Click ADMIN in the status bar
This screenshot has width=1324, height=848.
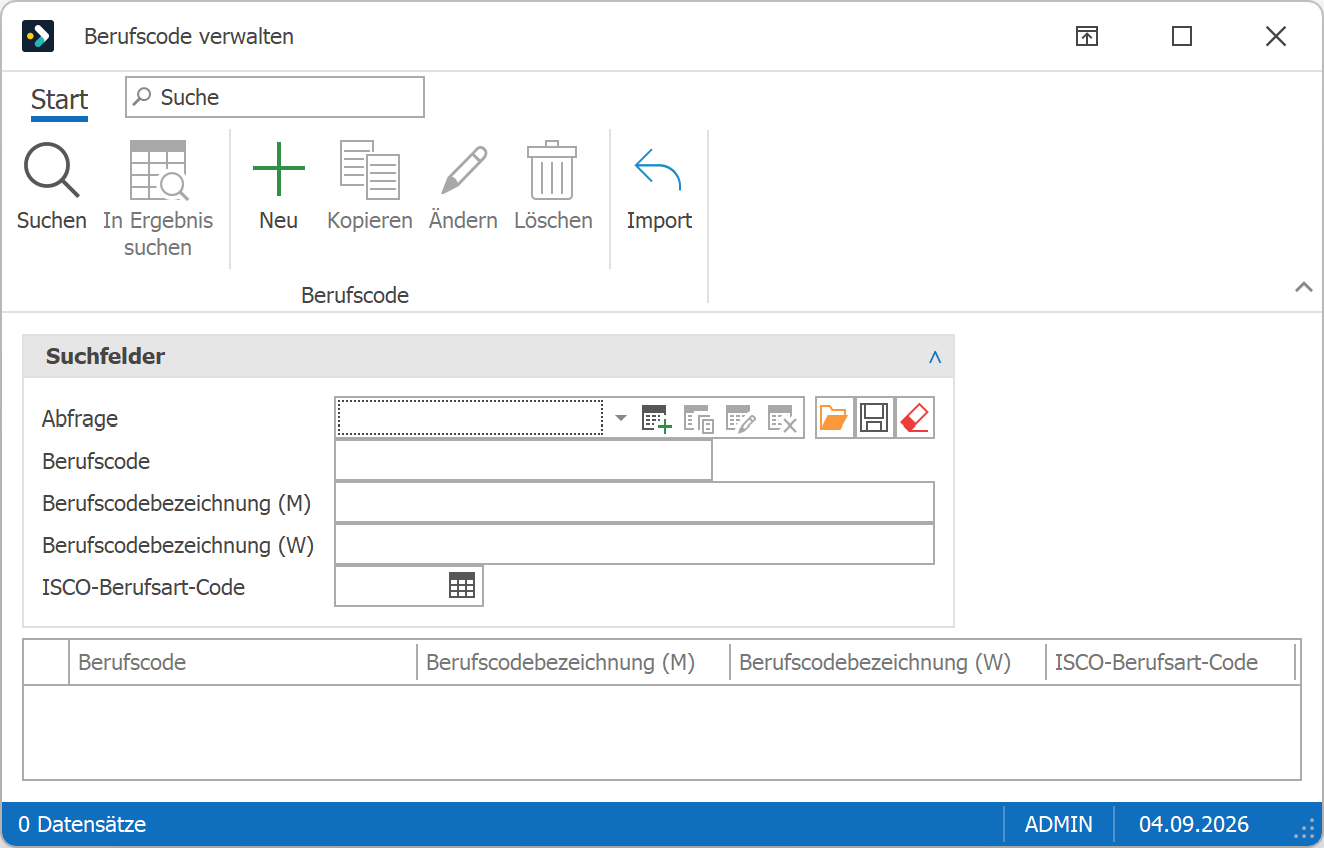(1059, 825)
